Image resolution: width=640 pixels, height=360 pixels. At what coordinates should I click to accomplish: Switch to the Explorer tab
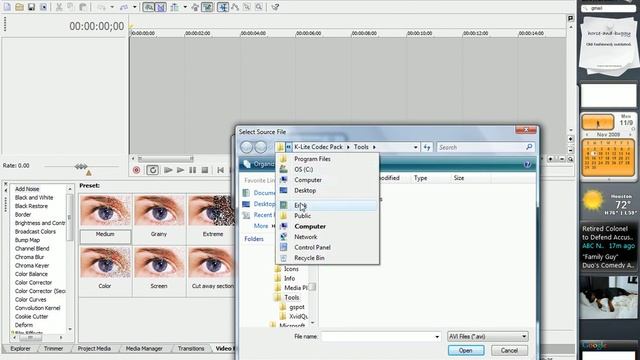tap(20, 349)
